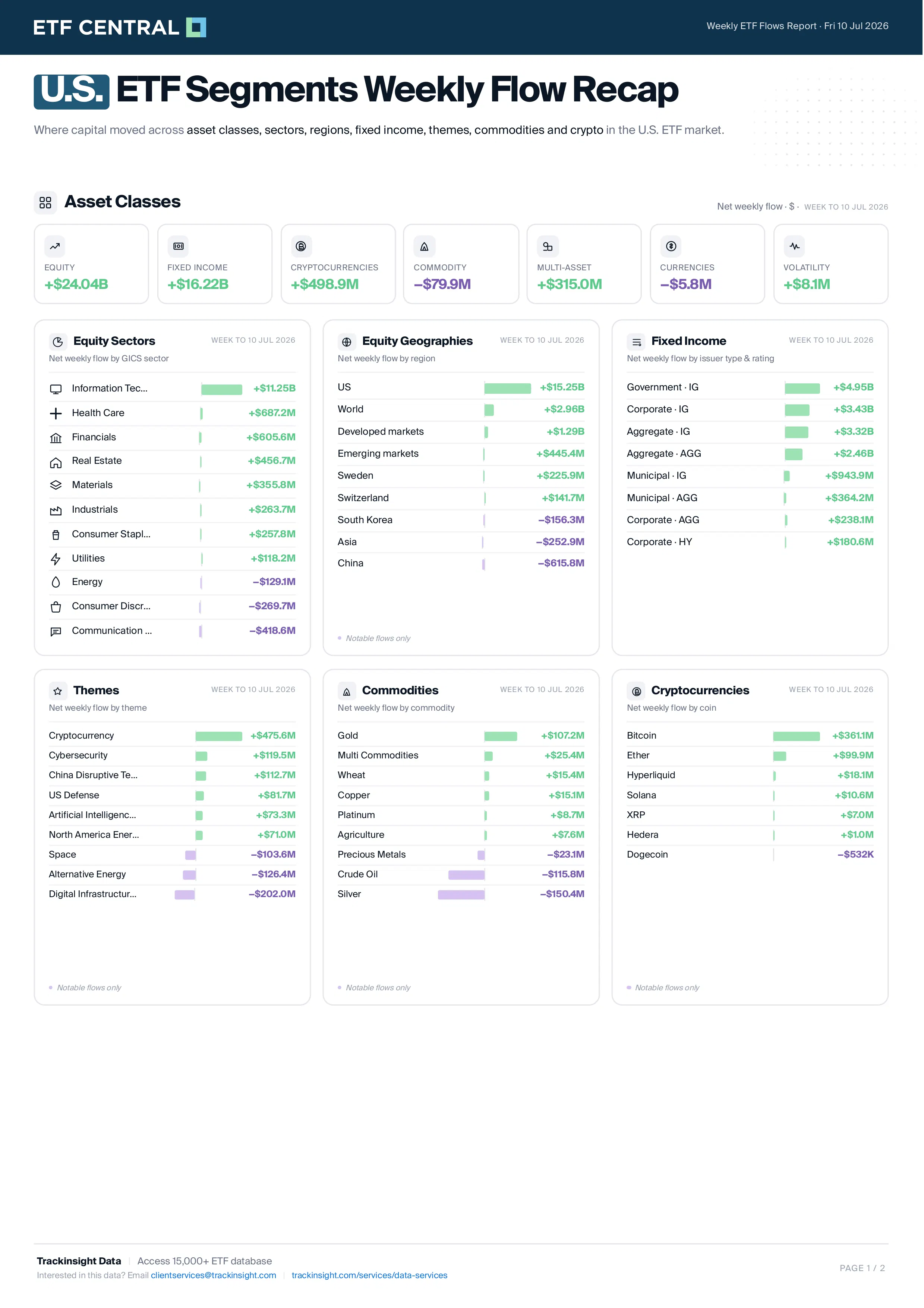Click the Energy droplet icon
Screen dimensions: 924x1308
(x=56, y=582)
